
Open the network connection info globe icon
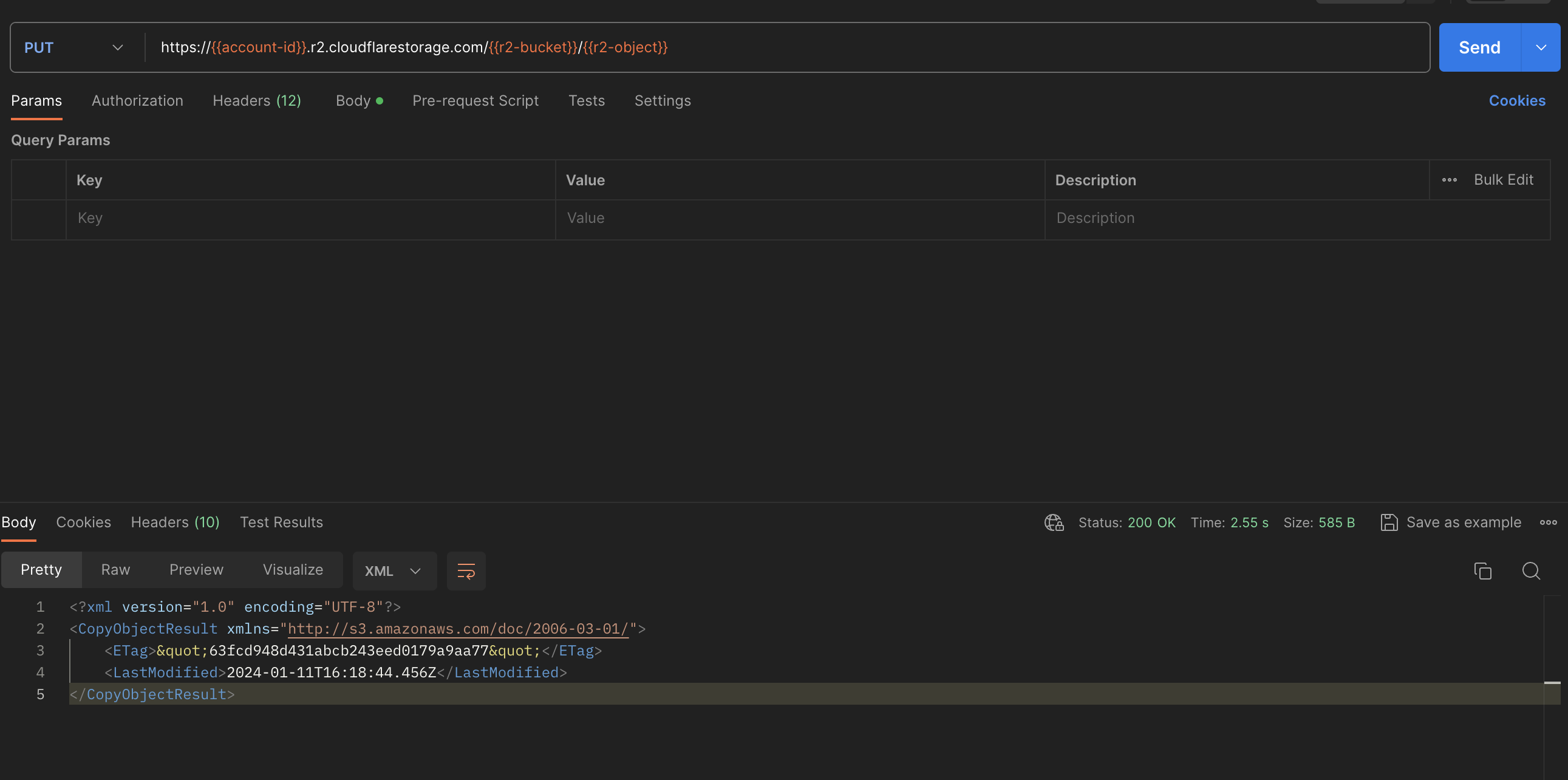(x=1054, y=522)
